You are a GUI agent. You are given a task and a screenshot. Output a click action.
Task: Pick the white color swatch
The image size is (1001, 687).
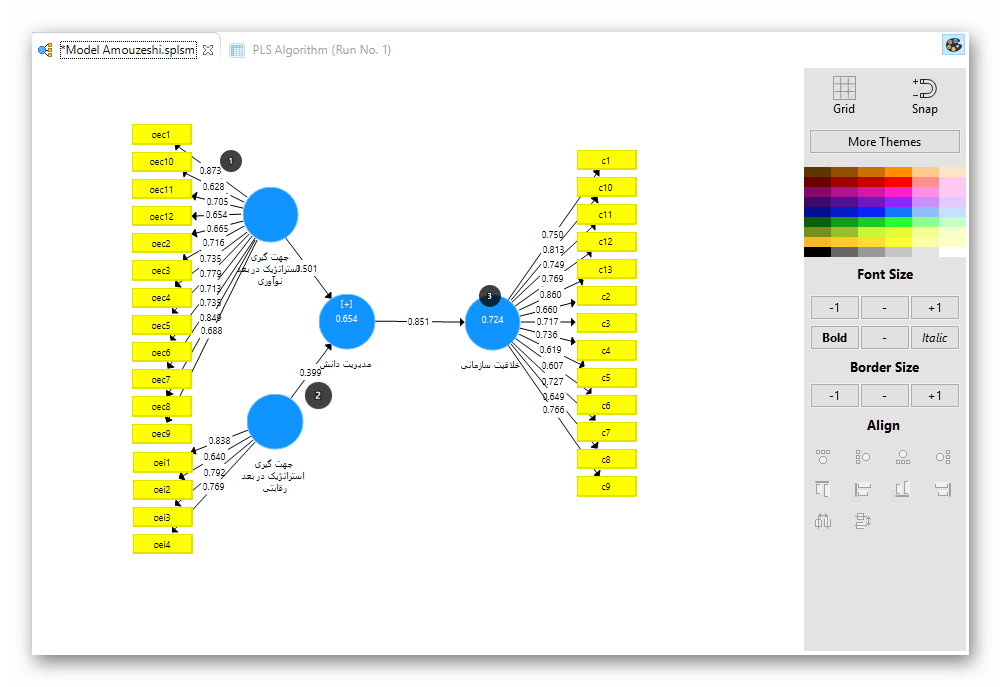(952, 252)
